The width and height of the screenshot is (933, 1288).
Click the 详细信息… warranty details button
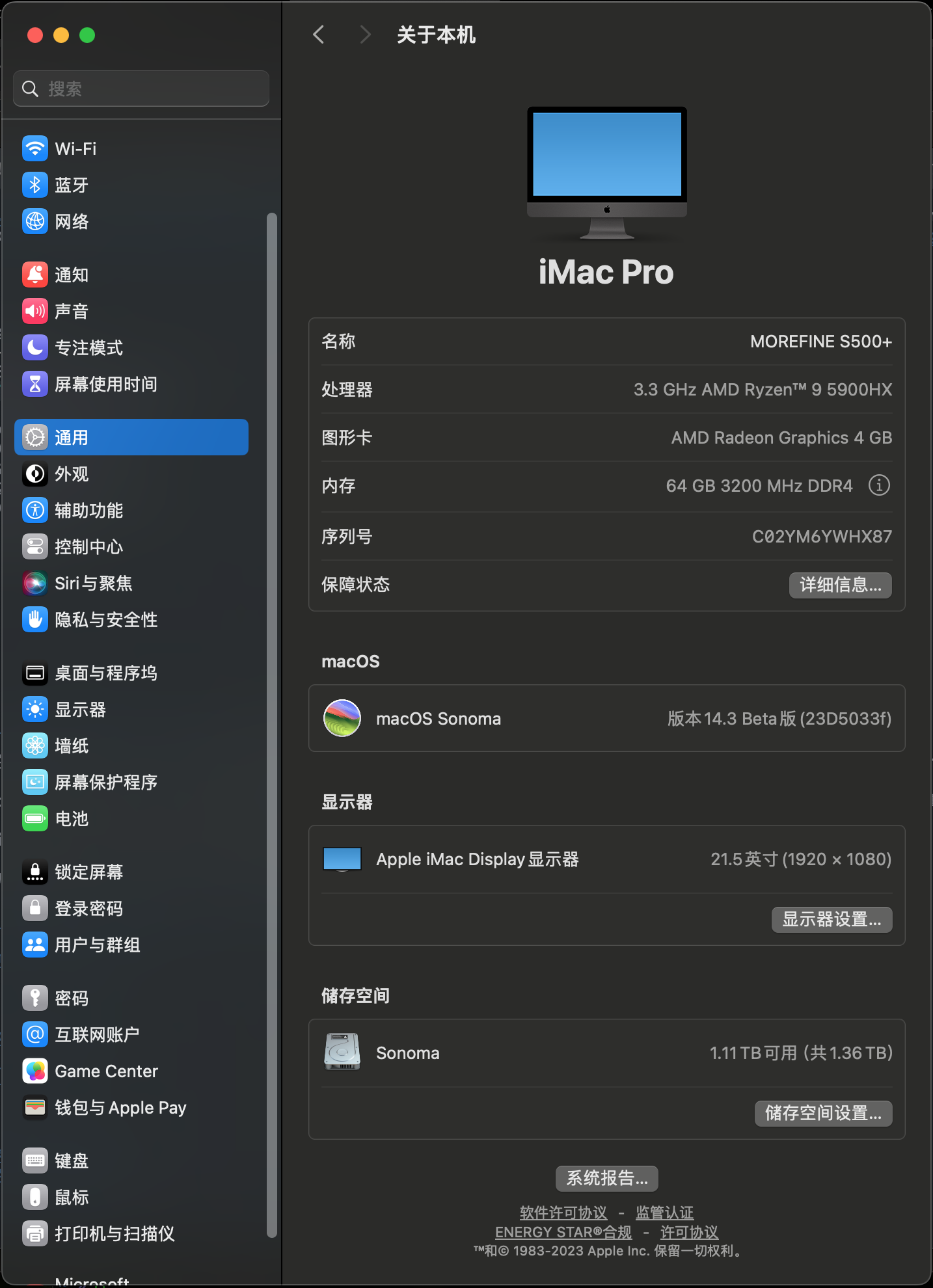click(841, 585)
